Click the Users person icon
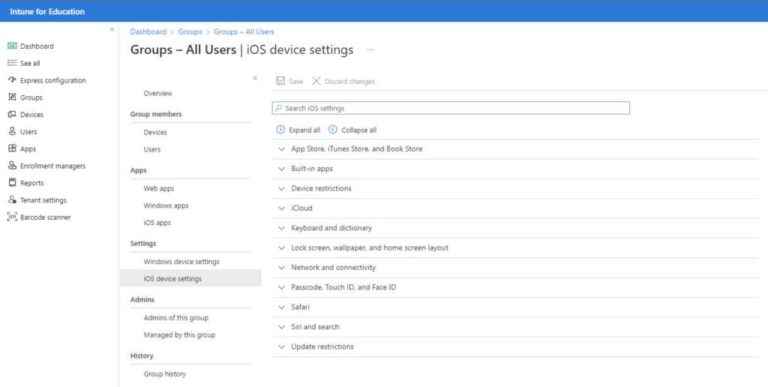 coord(12,131)
